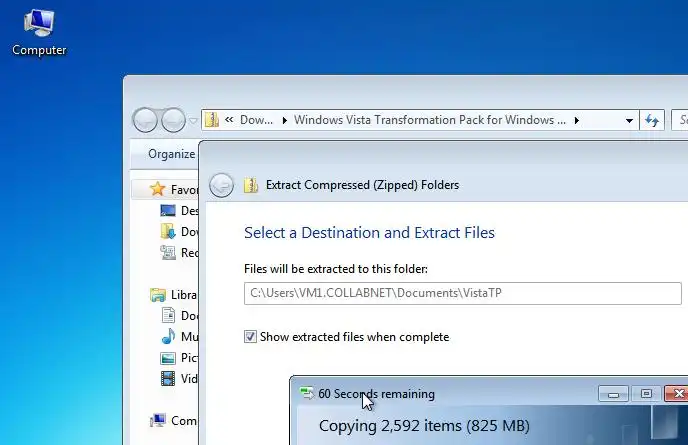Click the address bar Refresh button
Image resolution: width=688 pixels, height=445 pixels.
[x=652, y=120]
